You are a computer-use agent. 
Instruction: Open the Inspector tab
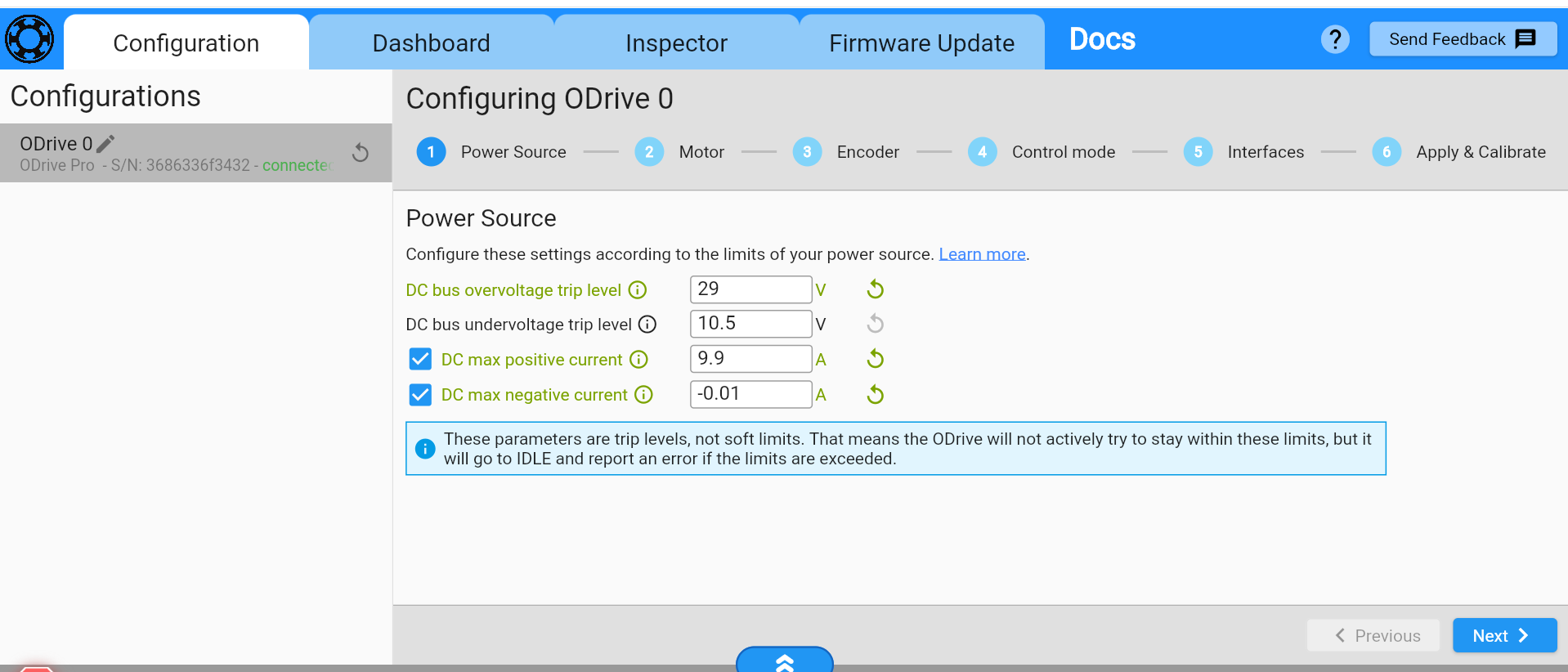(x=677, y=43)
